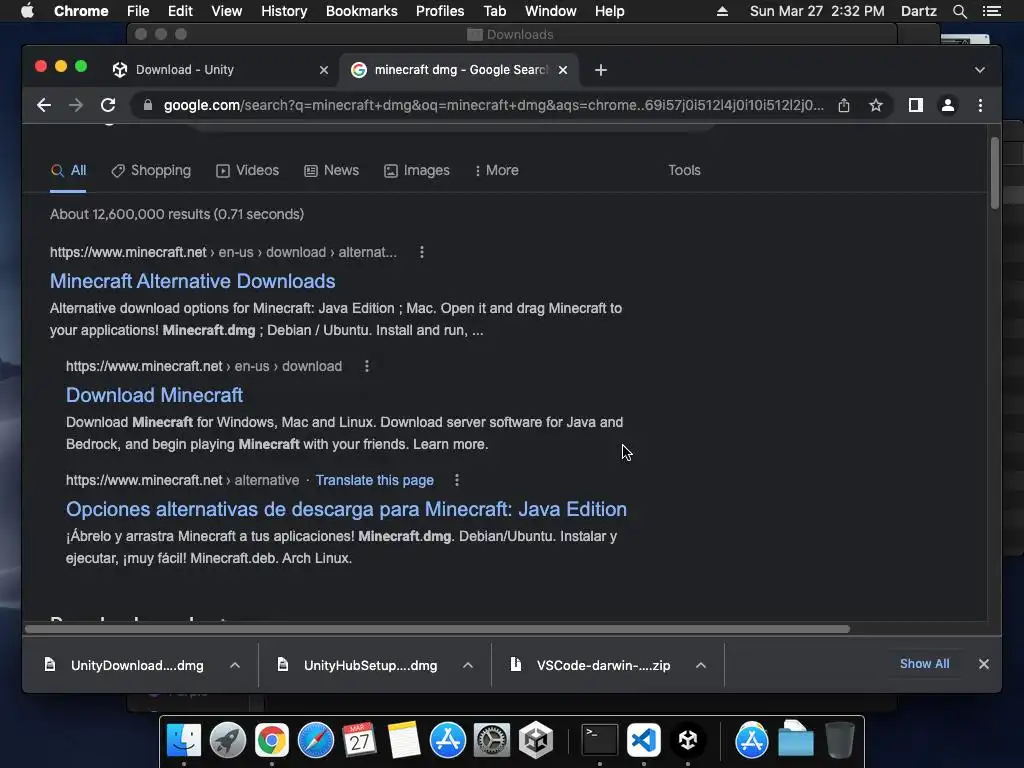Expand options for UnityHubSetup dmg download
The image size is (1024, 768).
pyautogui.click(x=468, y=665)
